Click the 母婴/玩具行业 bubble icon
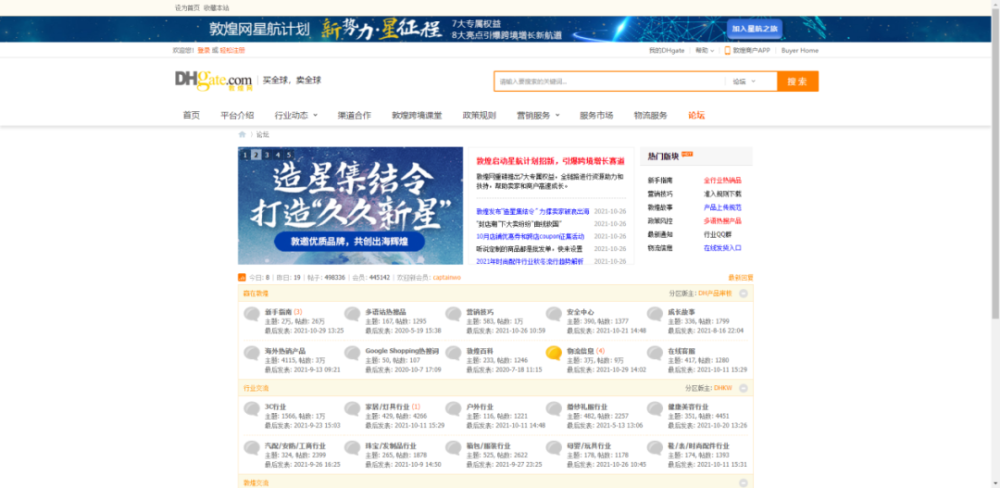 pos(554,448)
